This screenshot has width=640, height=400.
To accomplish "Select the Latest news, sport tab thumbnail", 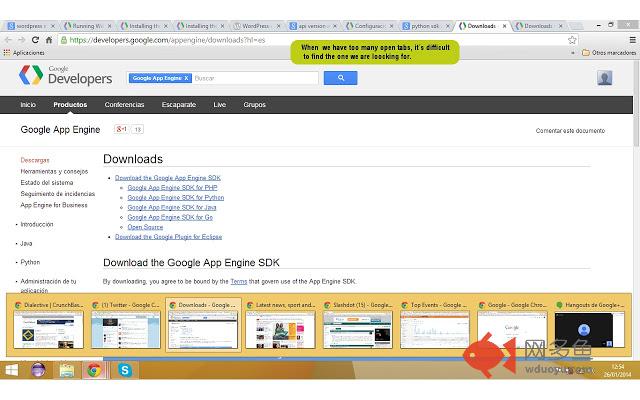I will [280, 326].
